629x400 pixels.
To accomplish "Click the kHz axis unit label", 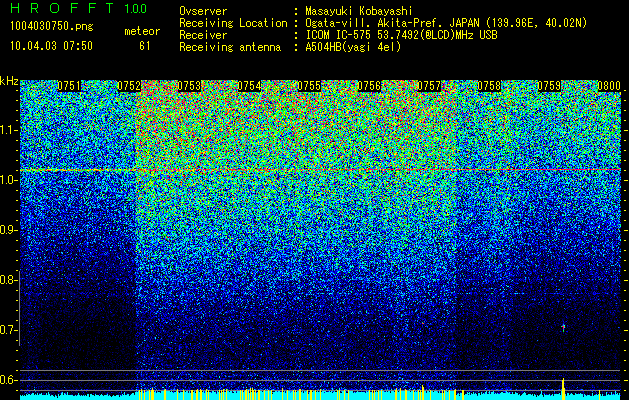I will tap(9, 81).
